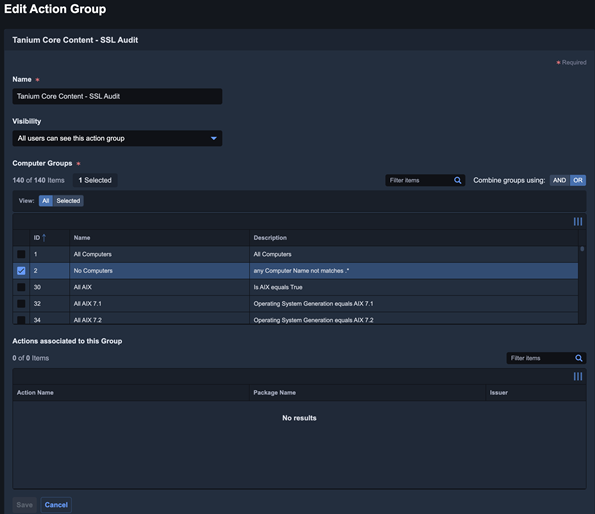Image resolution: width=595 pixels, height=514 pixels.
Task: Set combine groups to OR
Action: (x=578, y=181)
